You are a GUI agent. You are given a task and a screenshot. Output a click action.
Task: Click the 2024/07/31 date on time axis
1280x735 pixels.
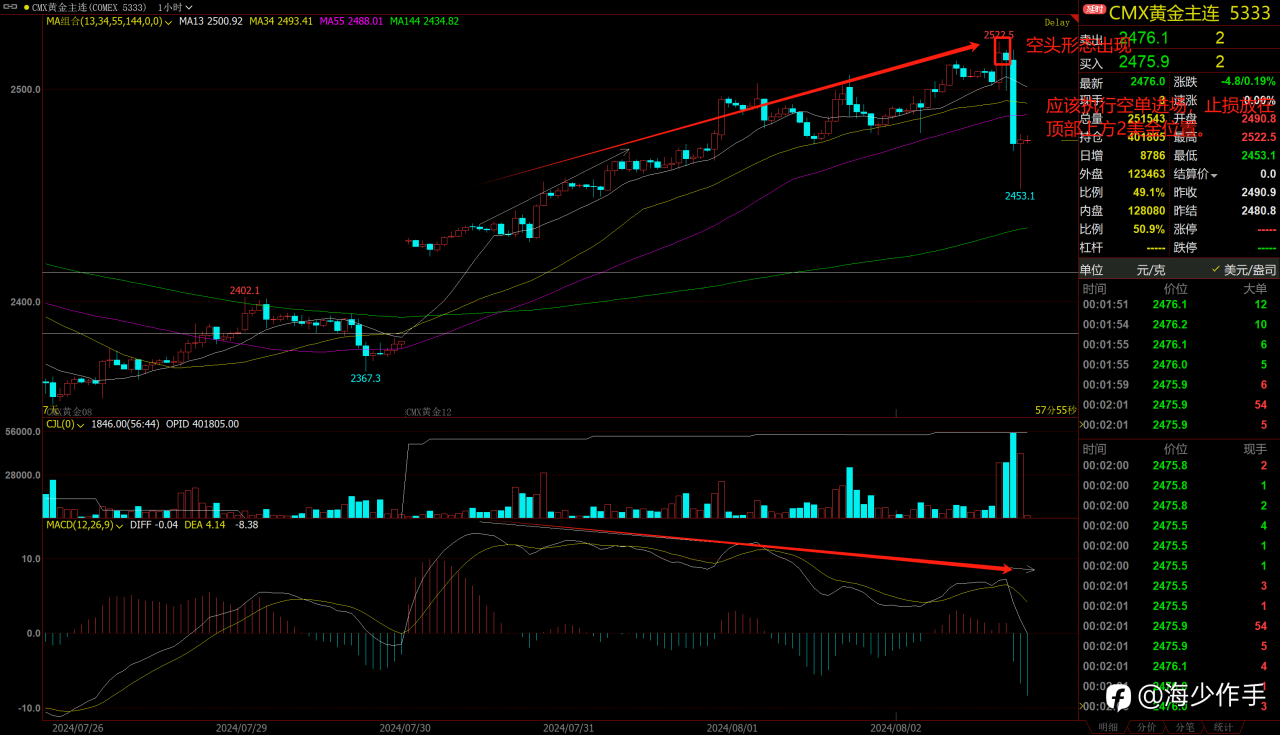pyautogui.click(x=568, y=728)
